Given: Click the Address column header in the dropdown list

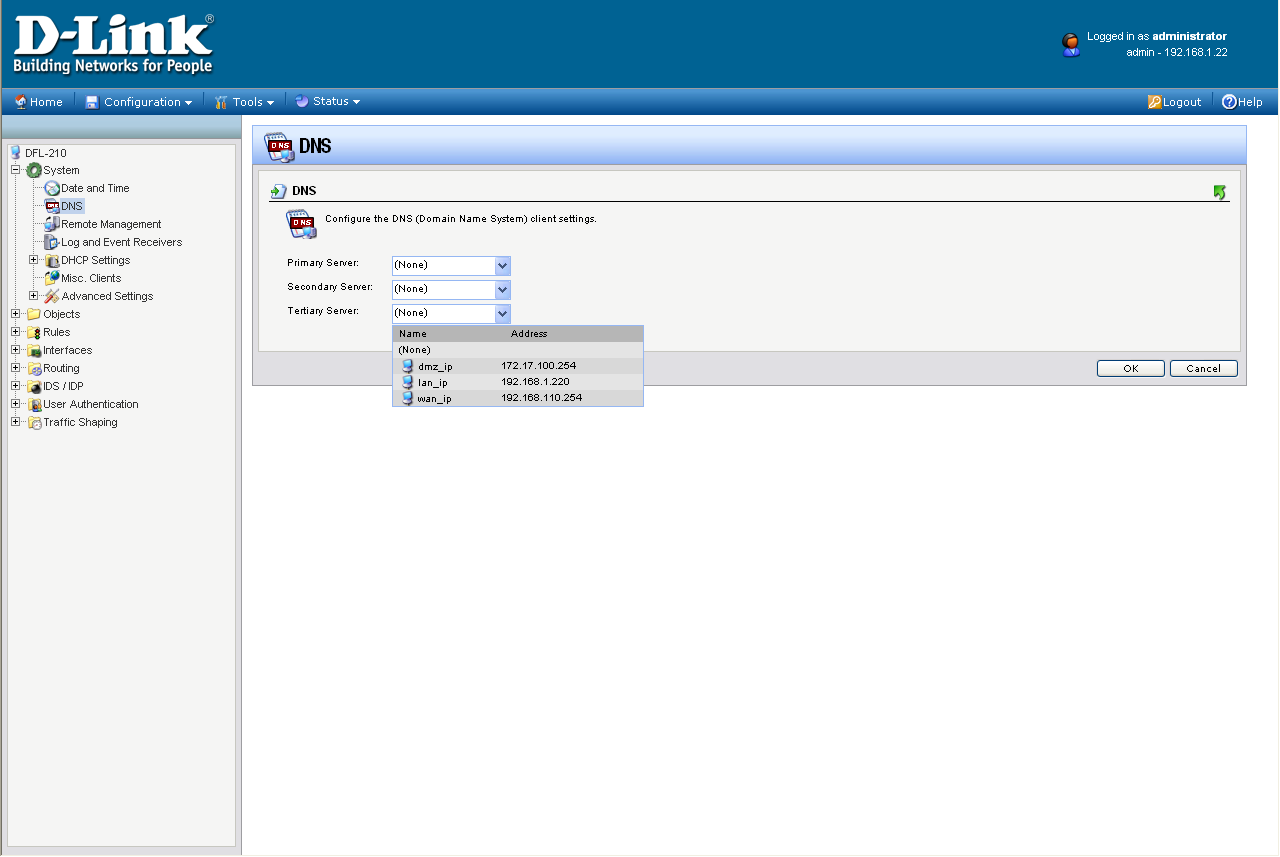Looking at the screenshot, I should [x=529, y=334].
